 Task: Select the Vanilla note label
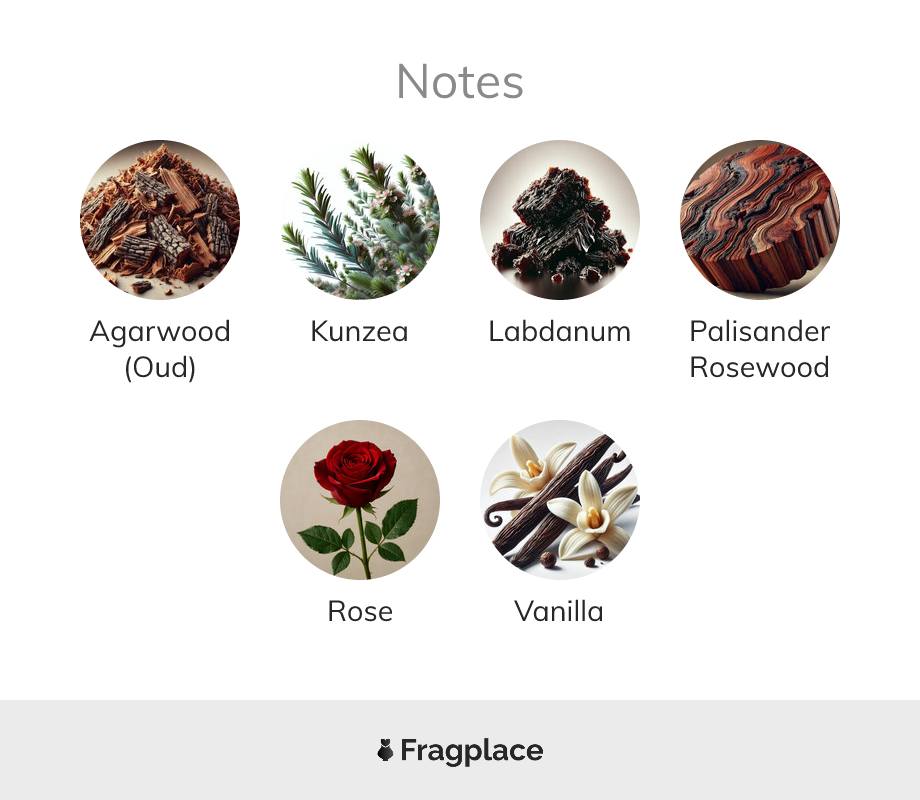(560, 611)
